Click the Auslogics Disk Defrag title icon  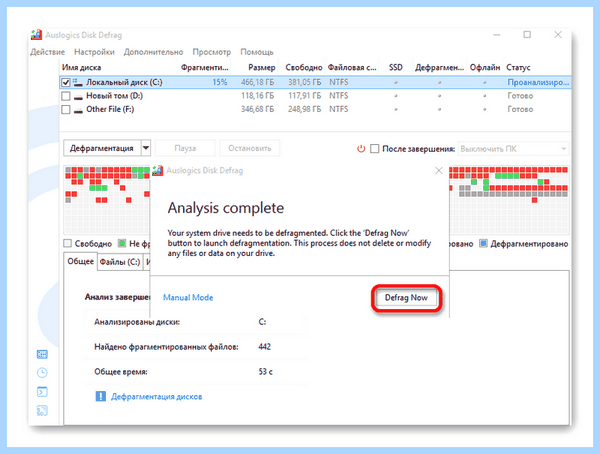[x=36, y=35]
